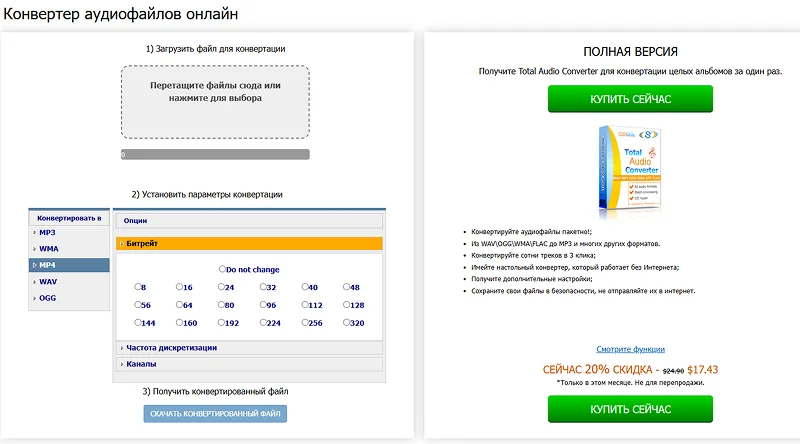The image size is (800, 444).
Task: Choose the Do not change bitrate option
Action: tap(222, 269)
